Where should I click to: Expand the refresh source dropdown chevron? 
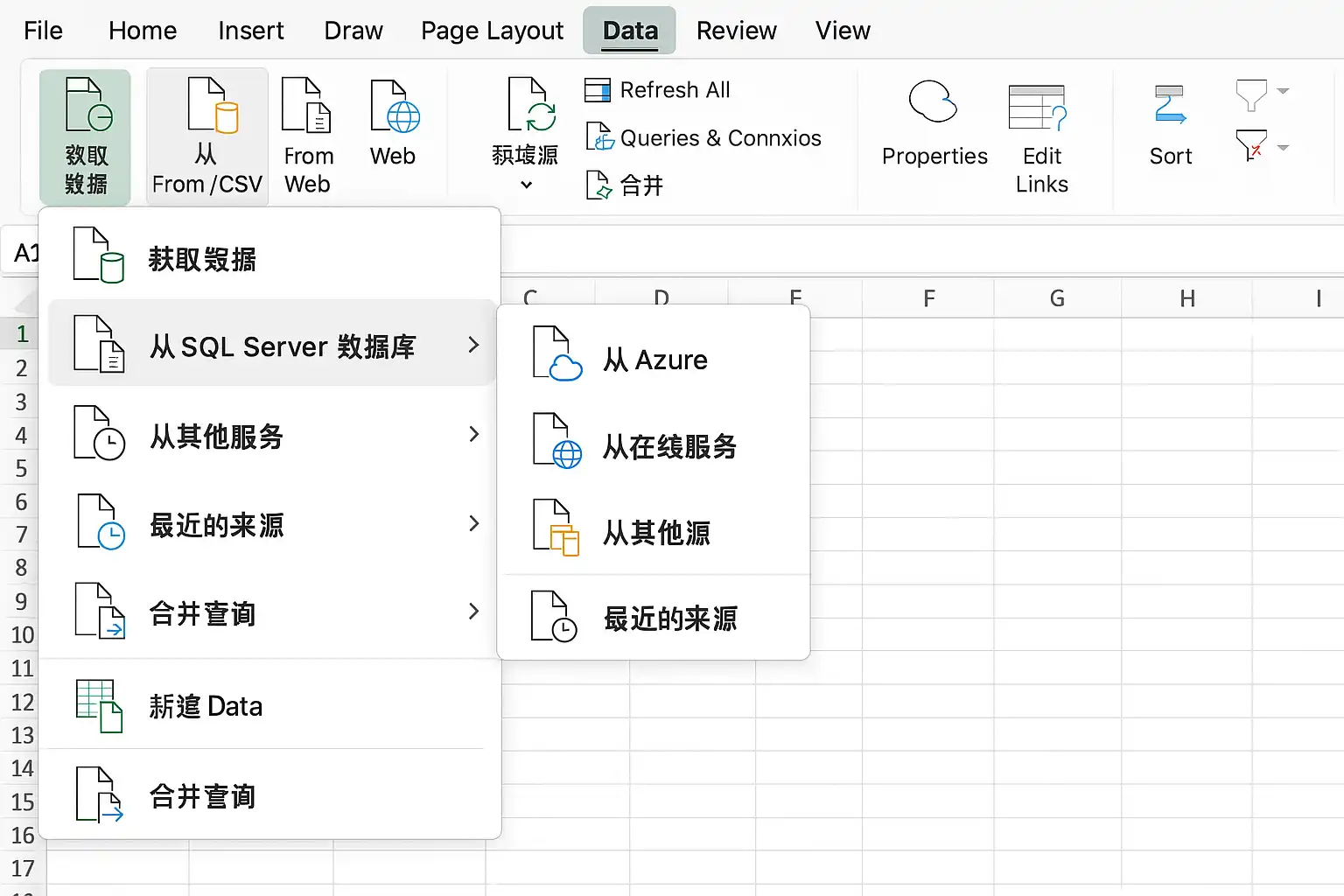coord(526,185)
